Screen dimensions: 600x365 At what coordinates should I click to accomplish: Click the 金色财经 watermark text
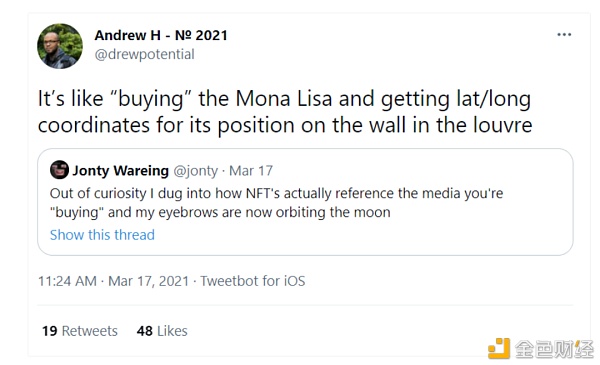(554, 349)
